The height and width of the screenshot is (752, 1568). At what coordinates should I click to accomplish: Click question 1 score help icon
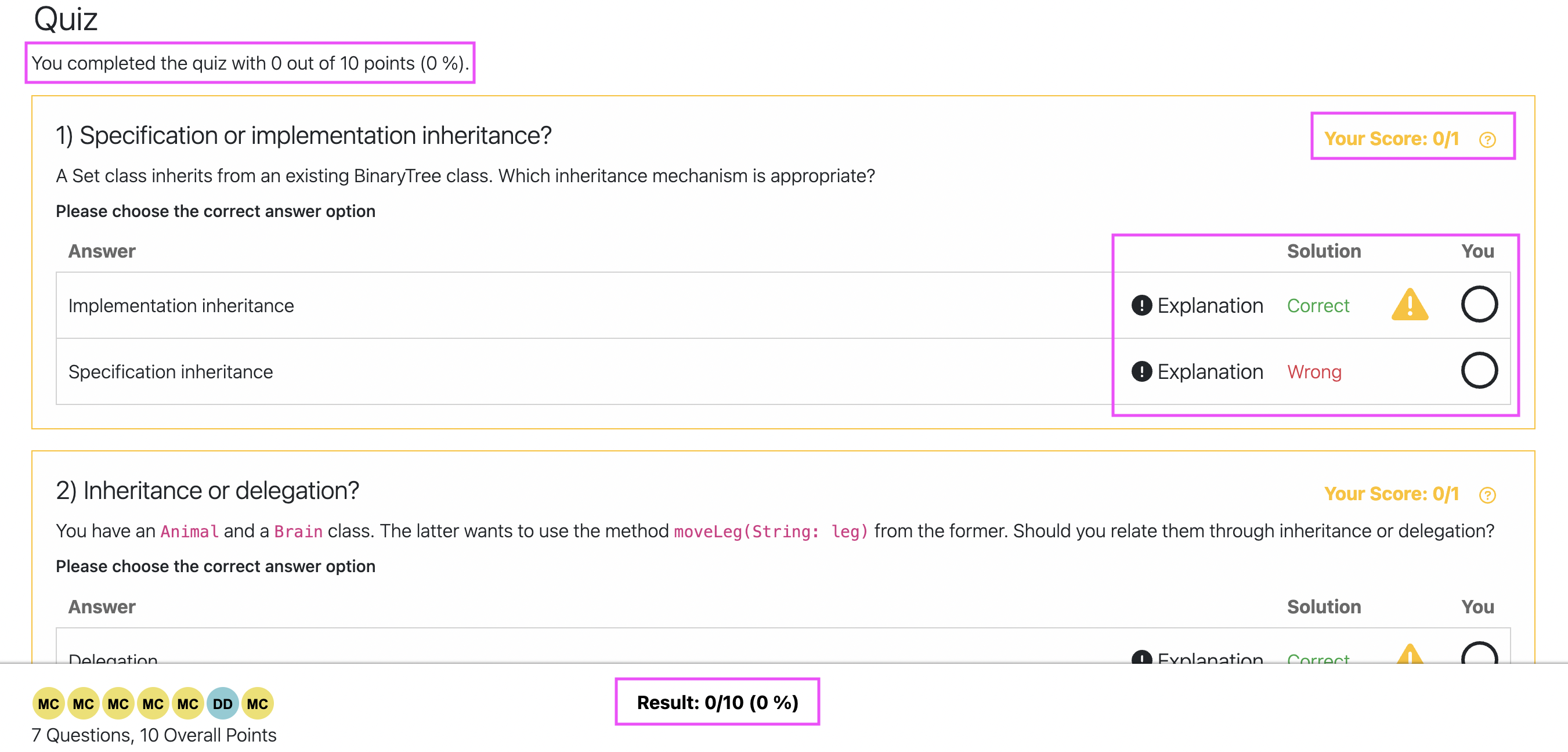pyautogui.click(x=1486, y=140)
